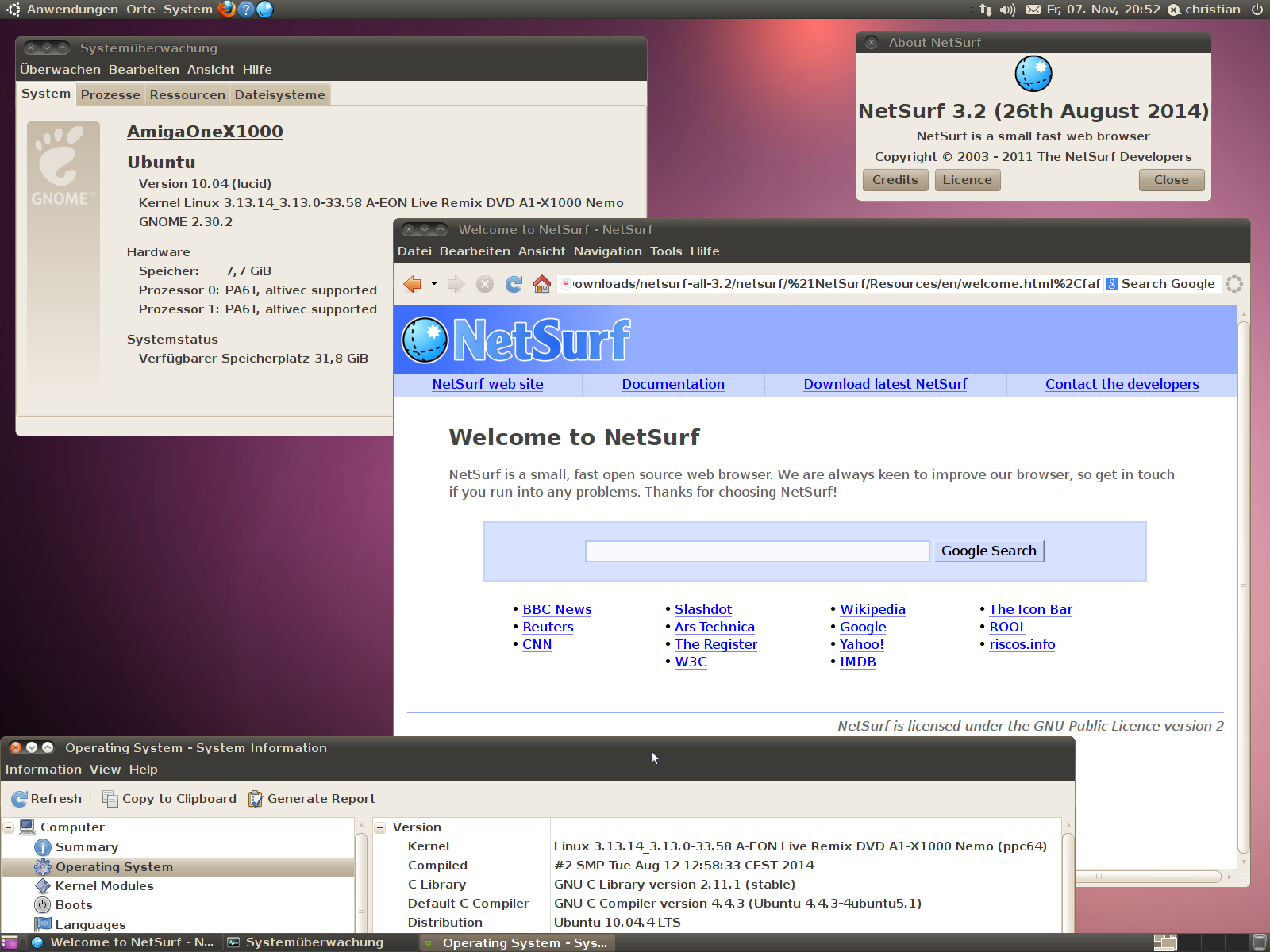Screen dimensions: 1270x952
Task: Open the Navigation menu in NetSurf
Action: tap(607, 251)
